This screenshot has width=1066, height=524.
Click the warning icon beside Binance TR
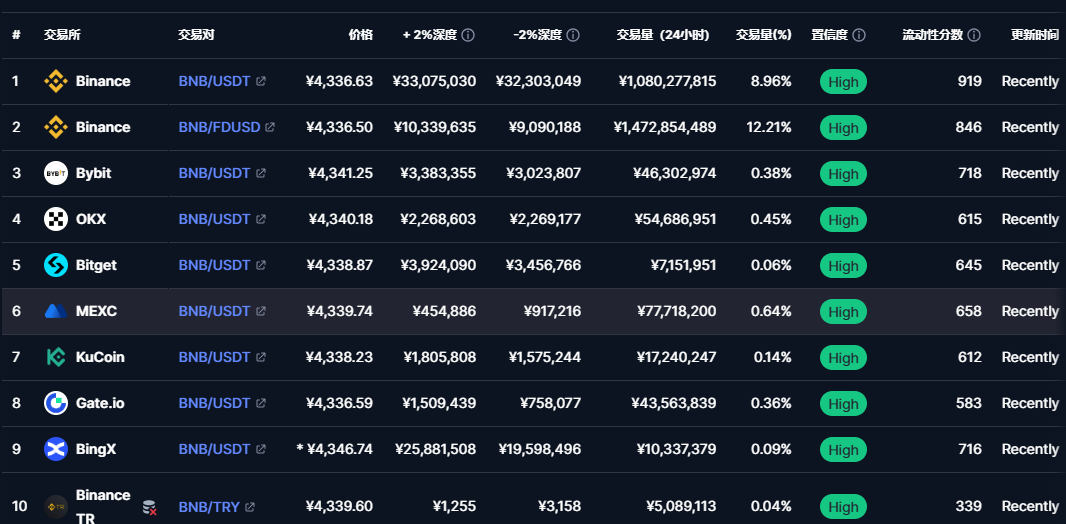click(x=150, y=507)
